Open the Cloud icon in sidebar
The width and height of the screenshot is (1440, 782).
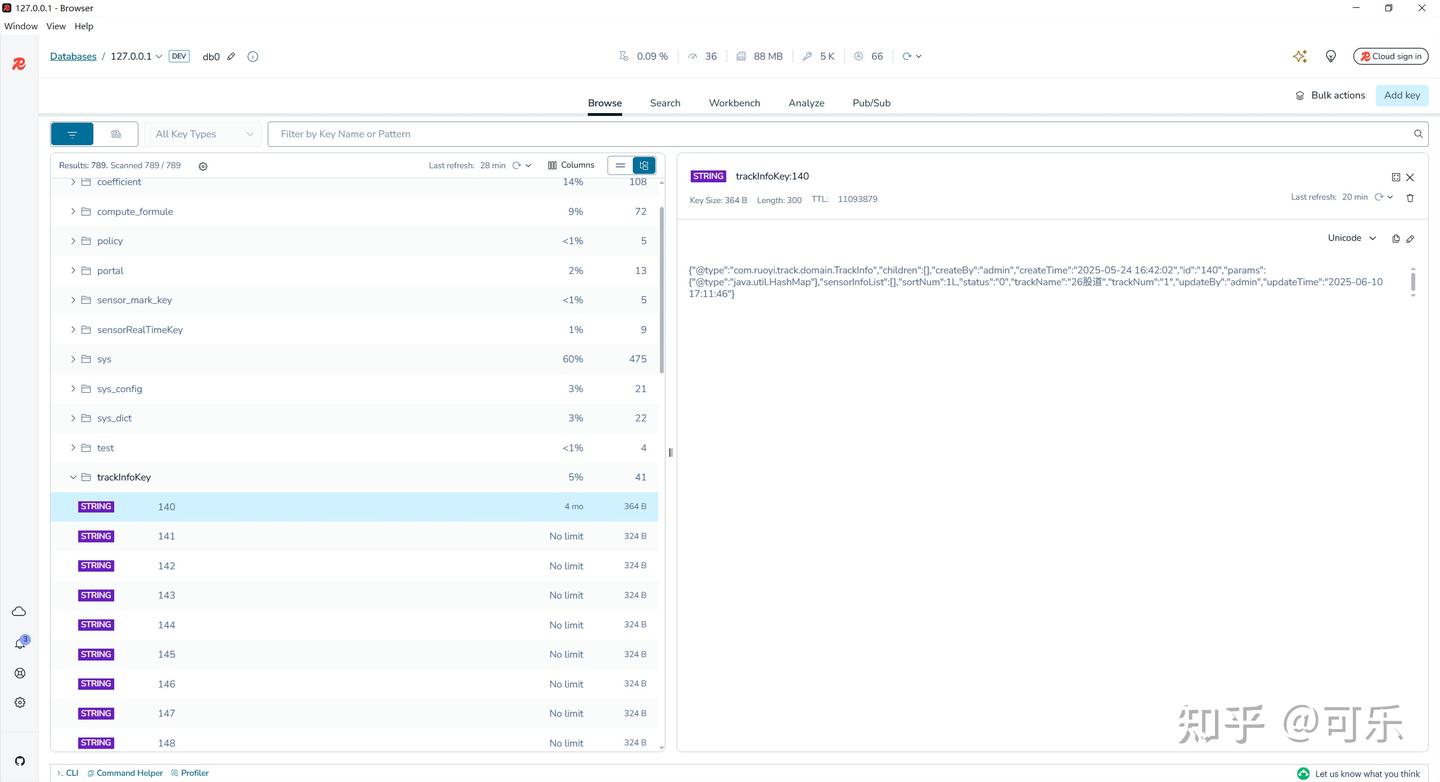19,612
